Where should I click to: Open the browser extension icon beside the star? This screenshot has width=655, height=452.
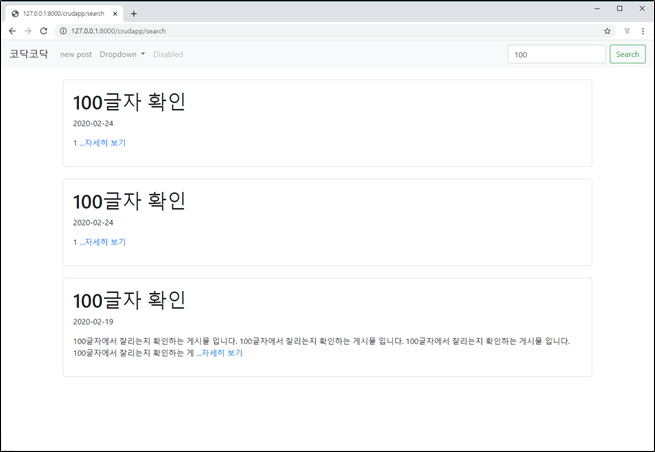627,31
